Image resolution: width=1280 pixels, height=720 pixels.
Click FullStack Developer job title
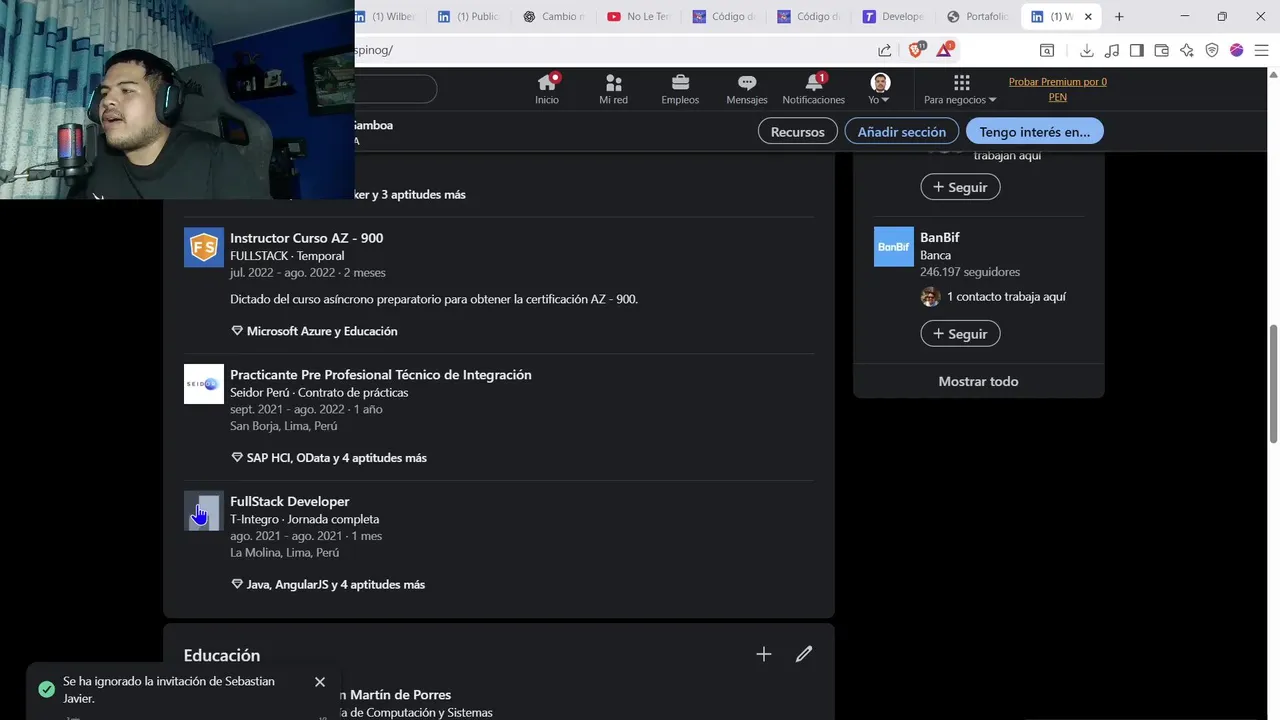289,502
